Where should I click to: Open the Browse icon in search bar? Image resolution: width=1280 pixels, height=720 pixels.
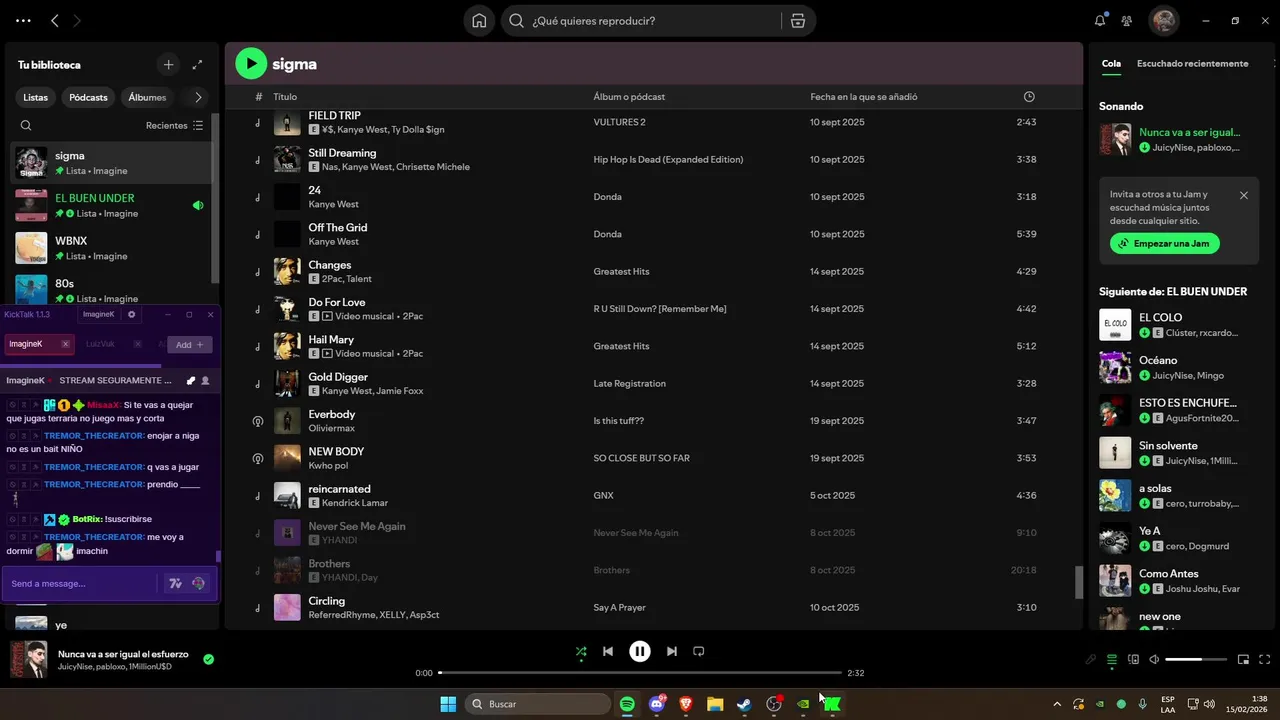[x=797, y=21]
